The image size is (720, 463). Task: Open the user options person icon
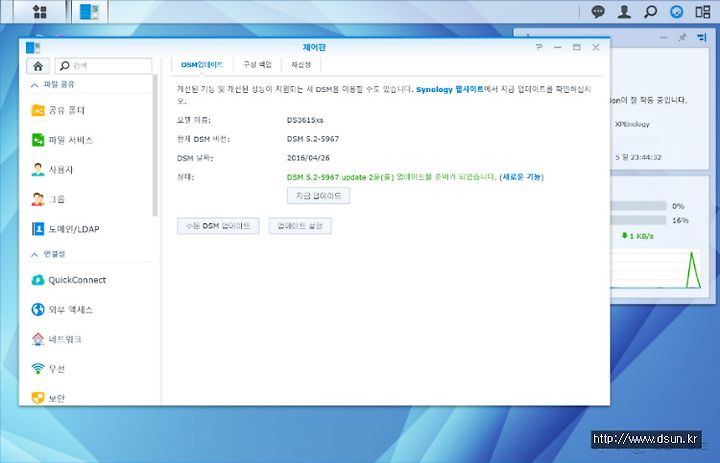[x=624, y=11]
